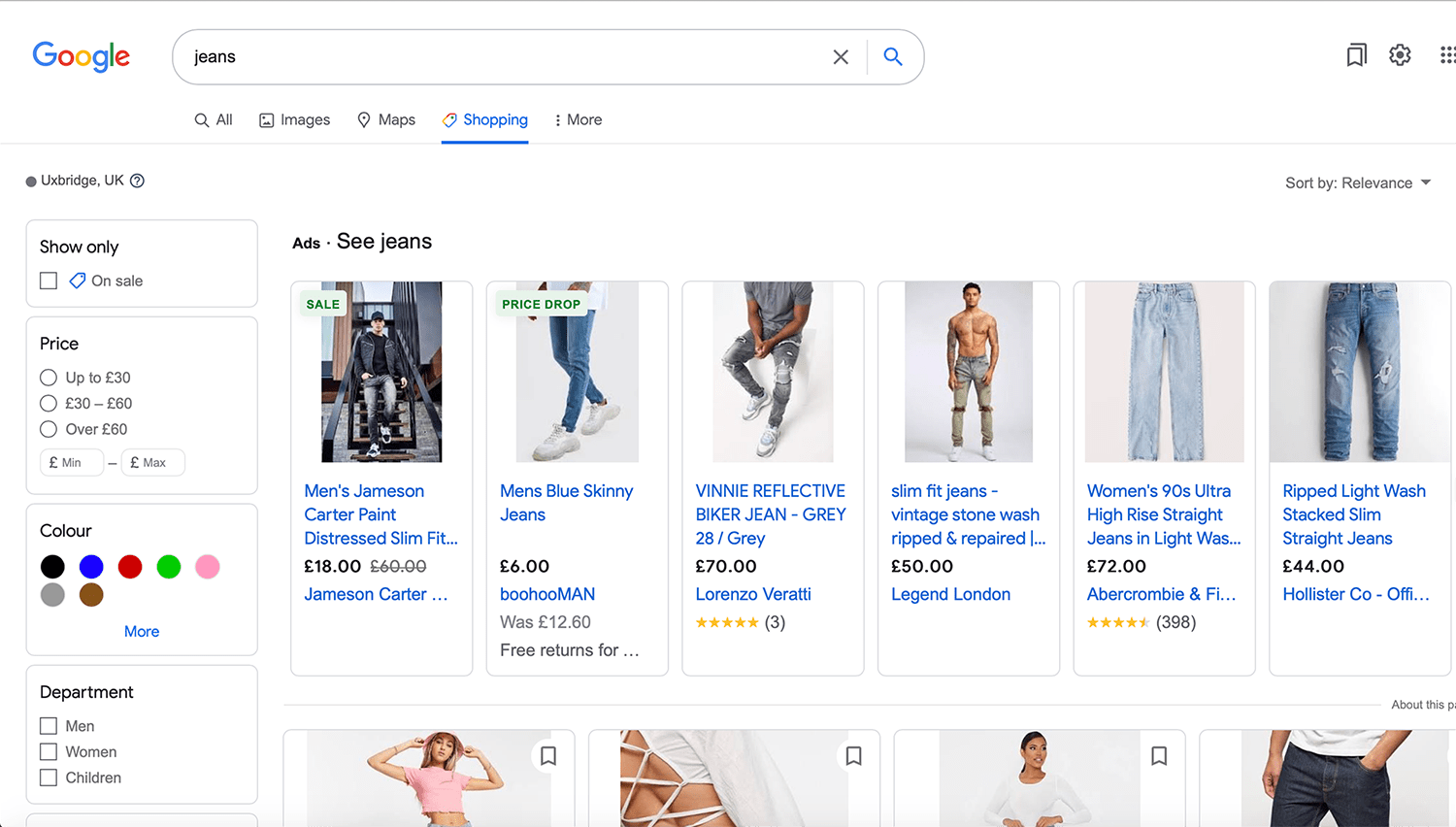Image resolution: width=1456 pixels, height=827 pixels.
Task: Filter by brown colour swatch
Action: (x=91, y=594)
